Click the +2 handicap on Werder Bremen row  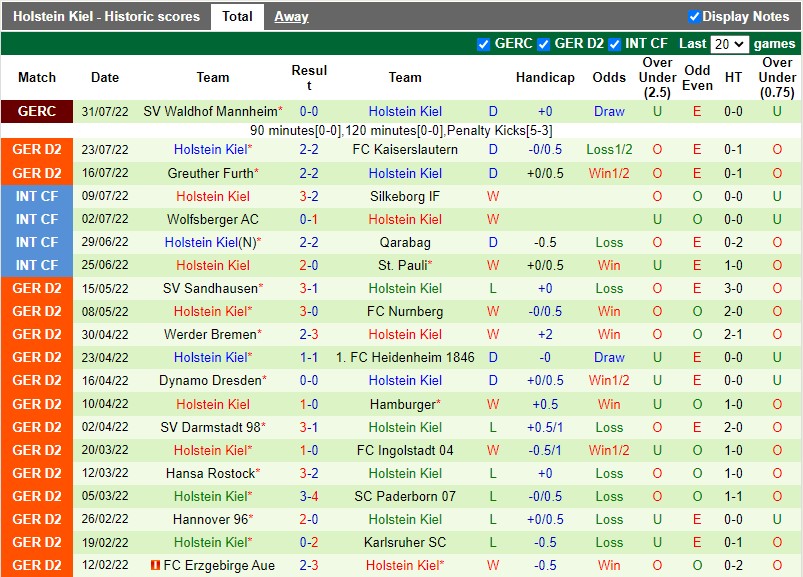(545, 334)
